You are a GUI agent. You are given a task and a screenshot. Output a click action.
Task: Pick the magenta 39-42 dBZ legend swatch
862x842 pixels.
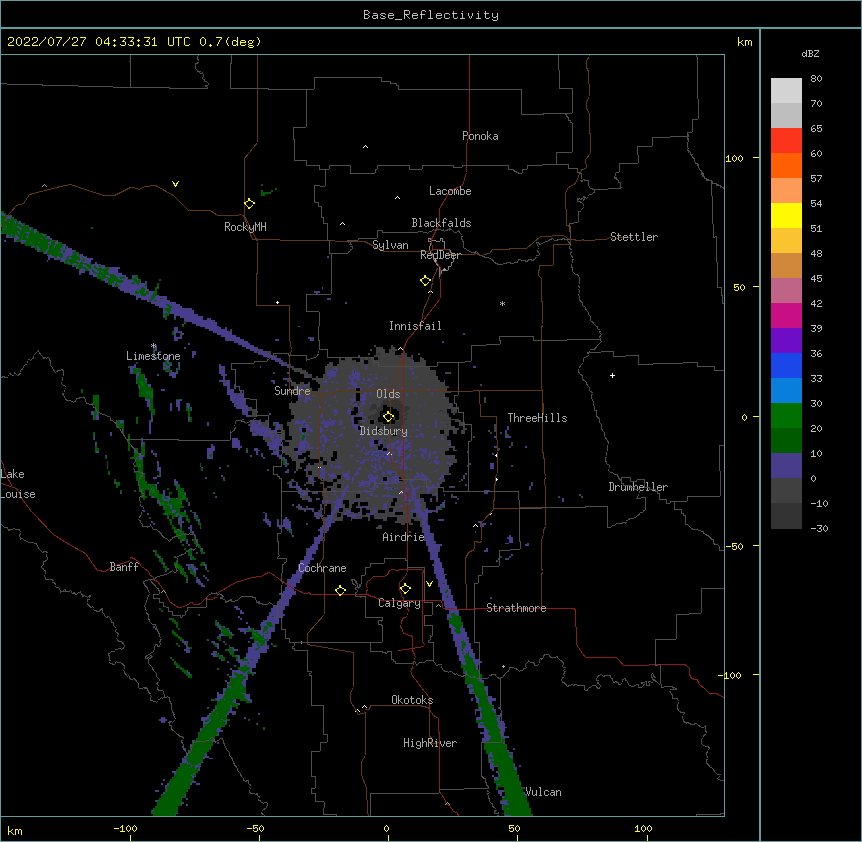[x=786, y=315]
